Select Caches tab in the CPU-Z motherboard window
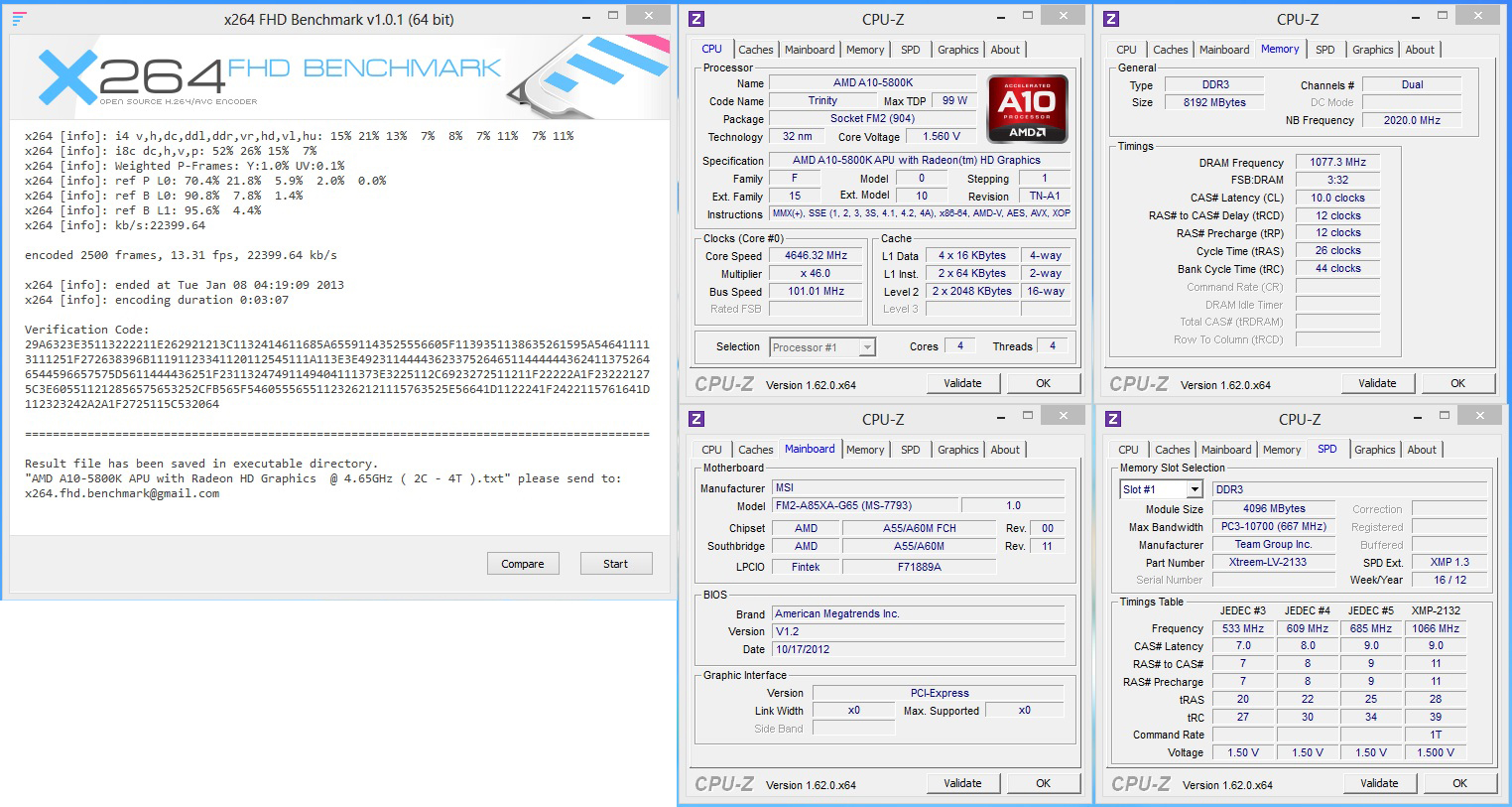Image resolution: width=1512 pixels, height=807 pixels. (755, 450)
